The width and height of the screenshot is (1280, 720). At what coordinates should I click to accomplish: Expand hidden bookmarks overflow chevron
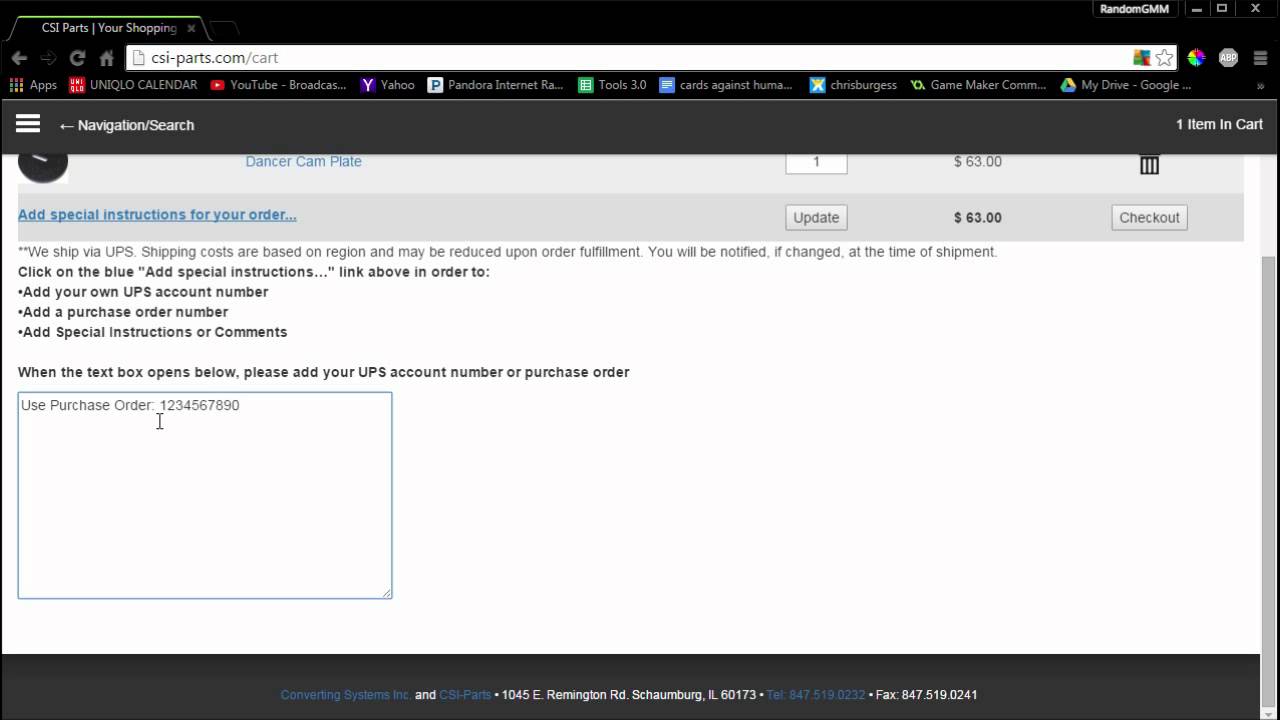tap(1261, 85)
